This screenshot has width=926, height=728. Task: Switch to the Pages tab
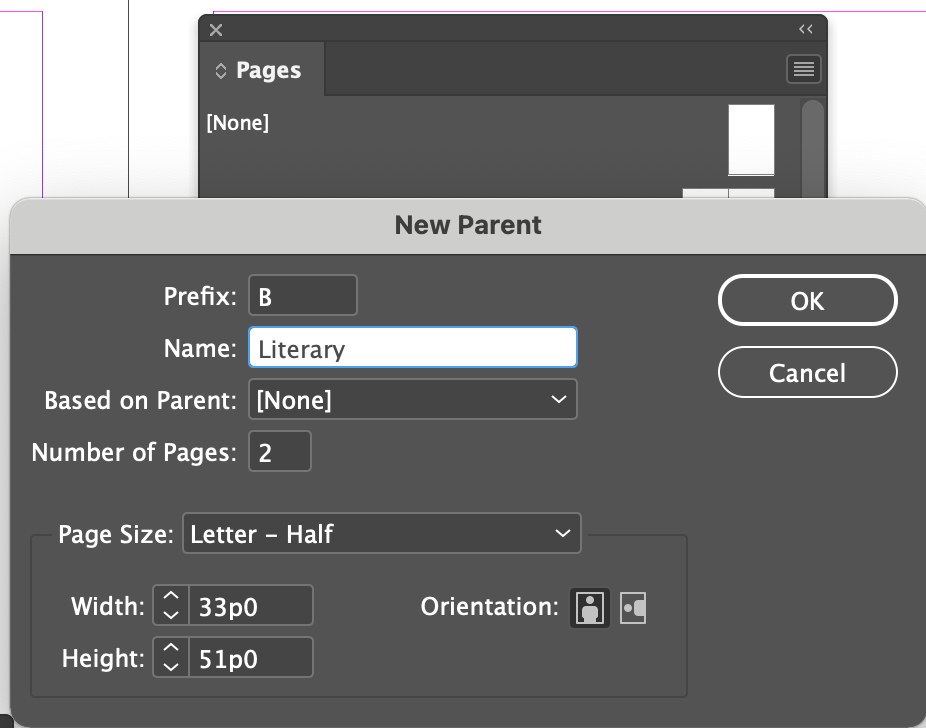pos(268,70)
